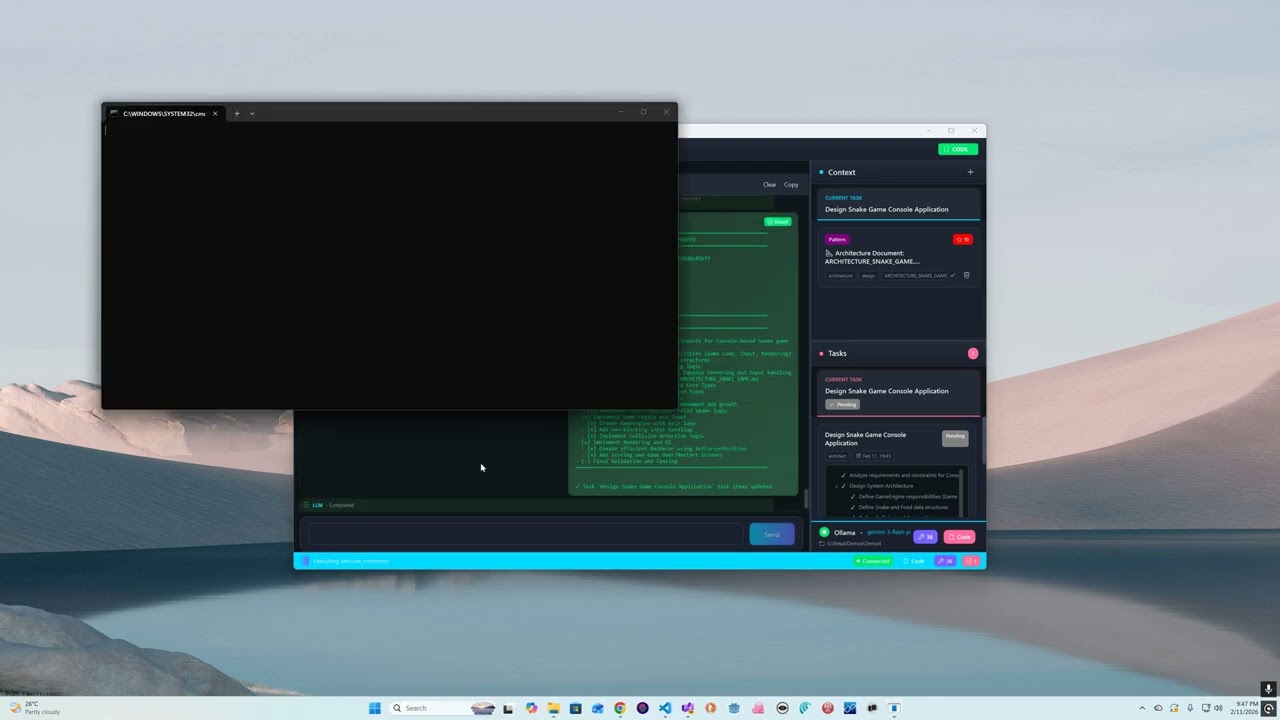Click the Connected status in status bar

[x=872, y=561]
